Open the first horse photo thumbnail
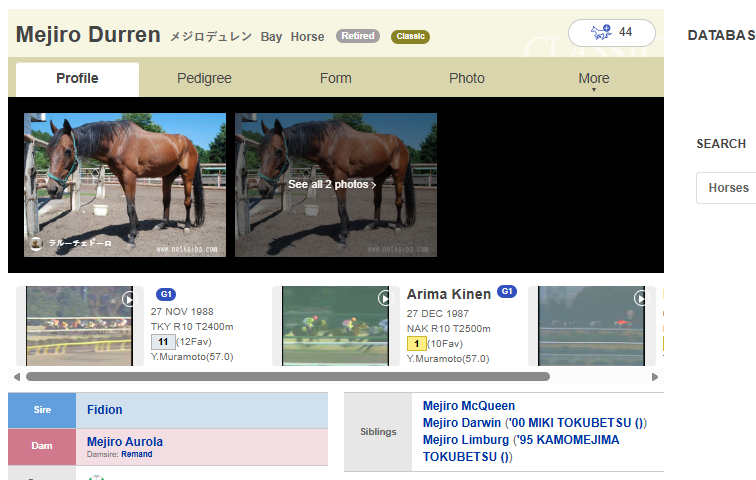 pyautogui.click(x=125, y=185)
